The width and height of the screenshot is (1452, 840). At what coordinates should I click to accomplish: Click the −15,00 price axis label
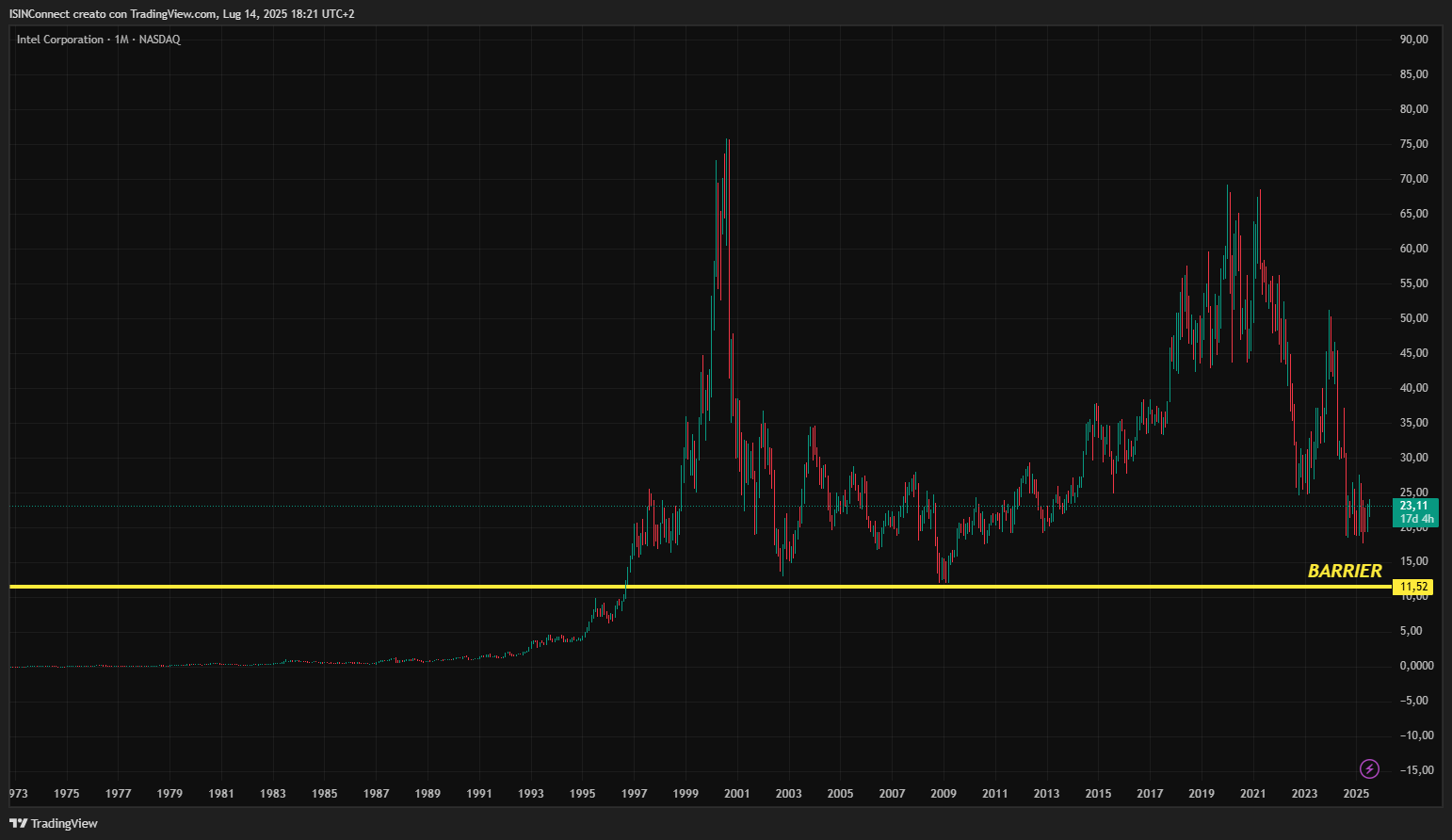click(1417, 770)
